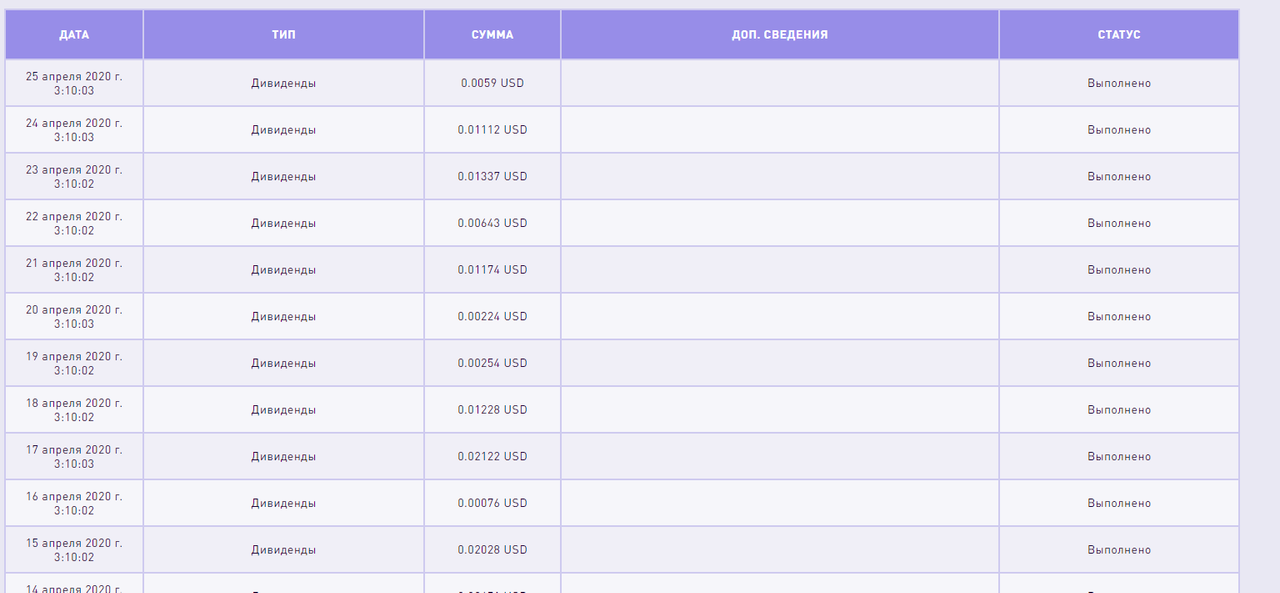Click the ДОП. СВЕДЕНИЯ column header
The image size is (1280, 593).
coord(779,35)
